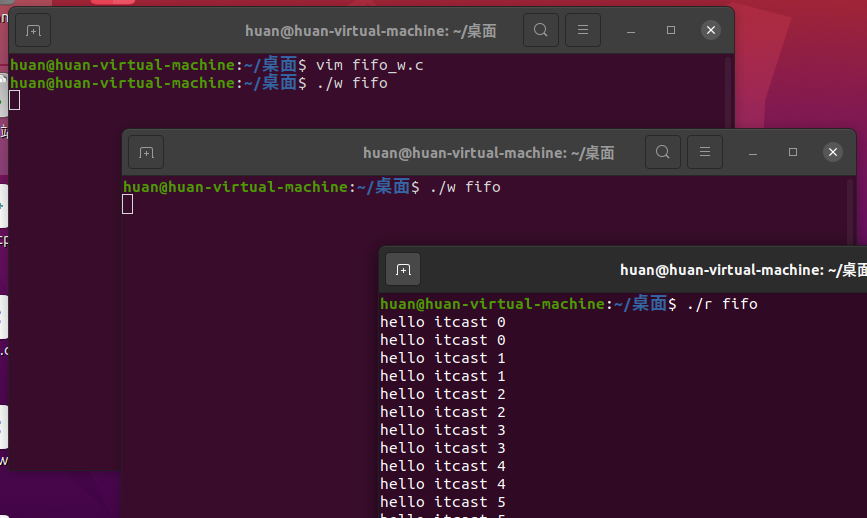Maximize the back terminal window
Screen dimensions: 867x518
pos(671,30)
